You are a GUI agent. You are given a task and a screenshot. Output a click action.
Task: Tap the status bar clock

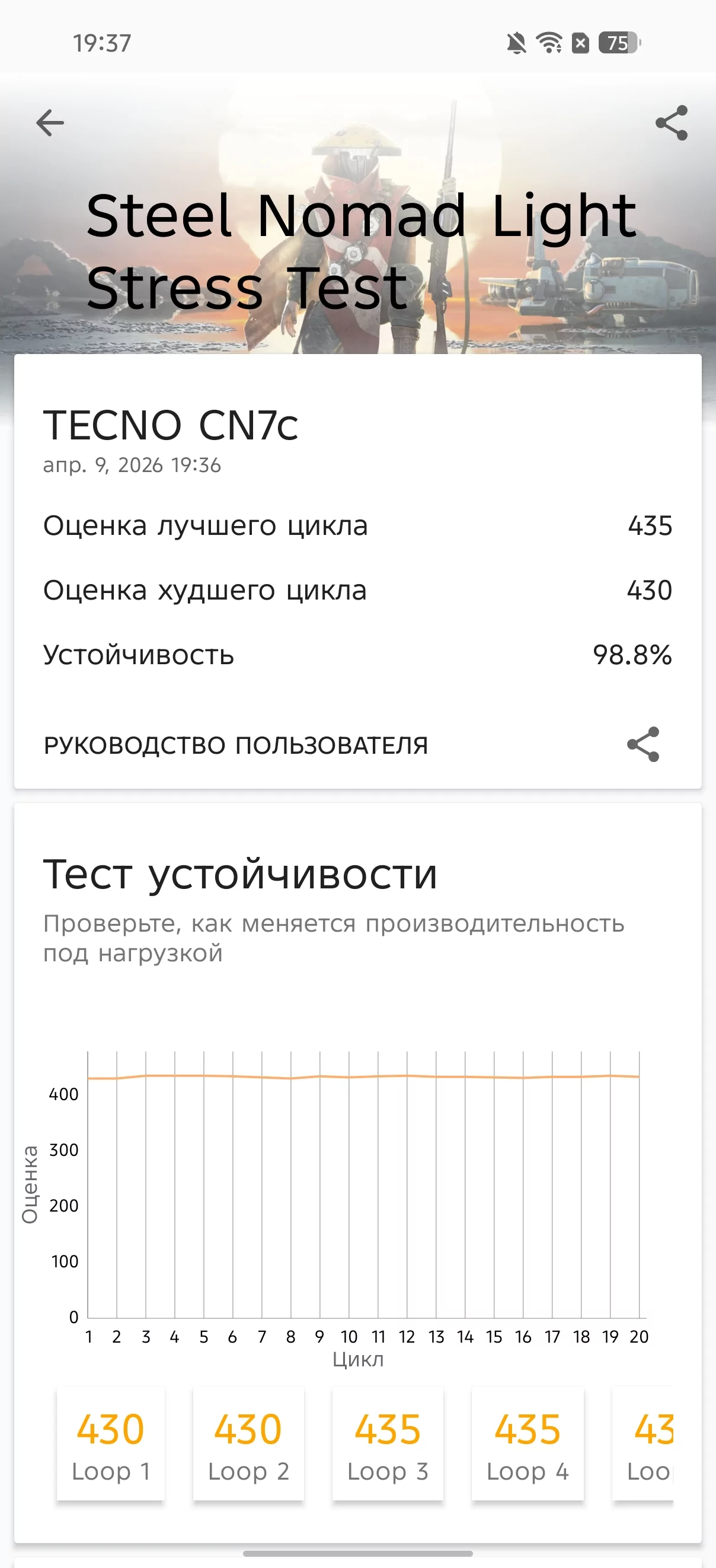coord(102,43)
